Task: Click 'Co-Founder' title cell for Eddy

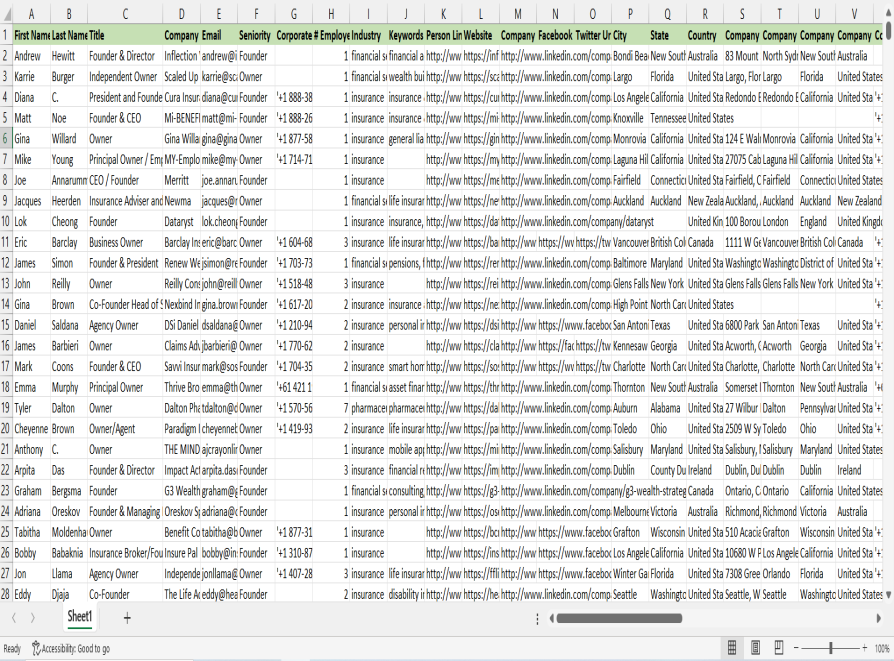Action: pos(125,594)
